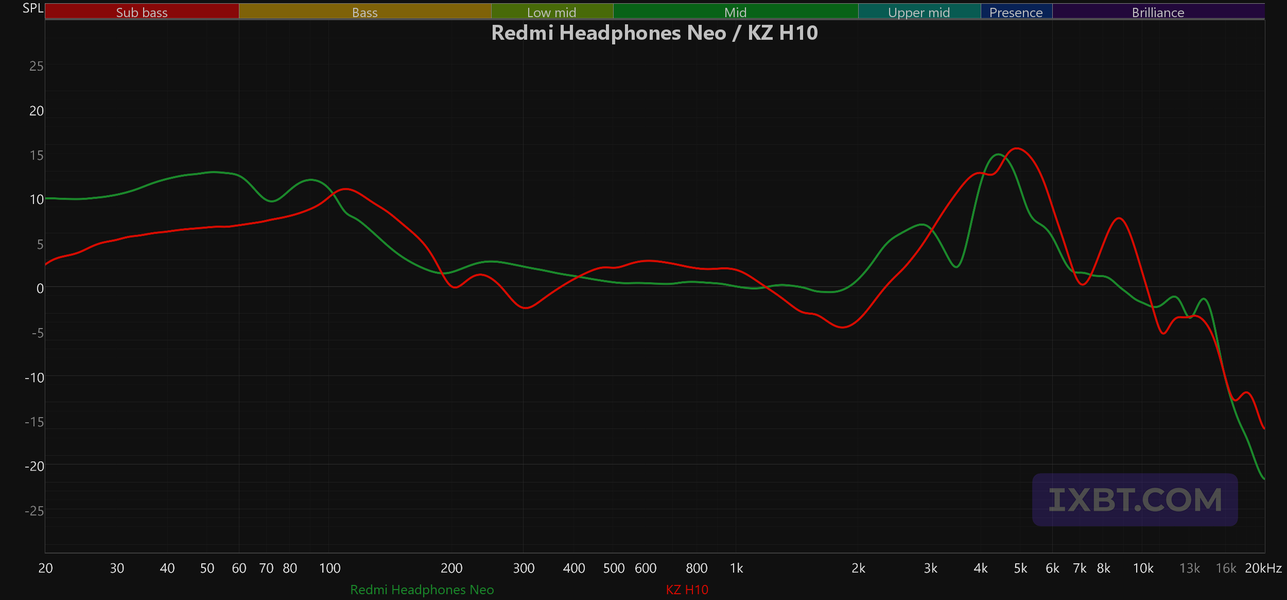Click the -5 value on SPL axis
This screenshot has width=1287, height=600.
coord(36,333)
